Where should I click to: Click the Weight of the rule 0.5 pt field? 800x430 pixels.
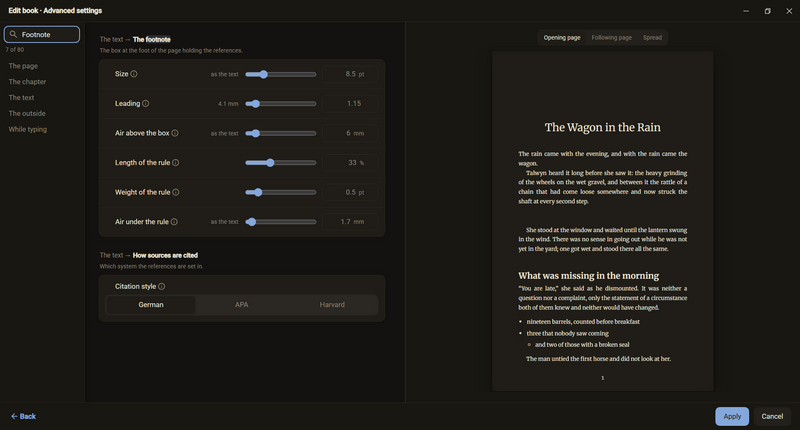pyautogui.click(x=350, y=192)
